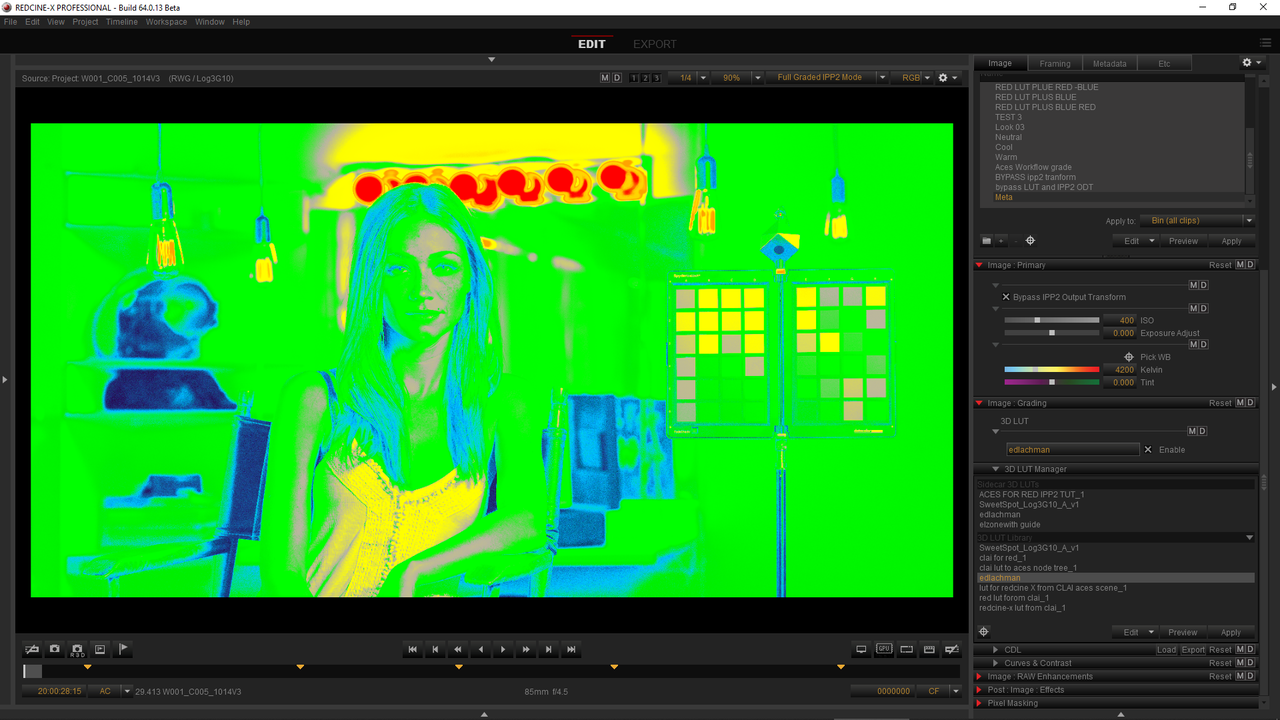Collapse the 3D LUT Manager section
The image size is (1280, 720).
996,469
